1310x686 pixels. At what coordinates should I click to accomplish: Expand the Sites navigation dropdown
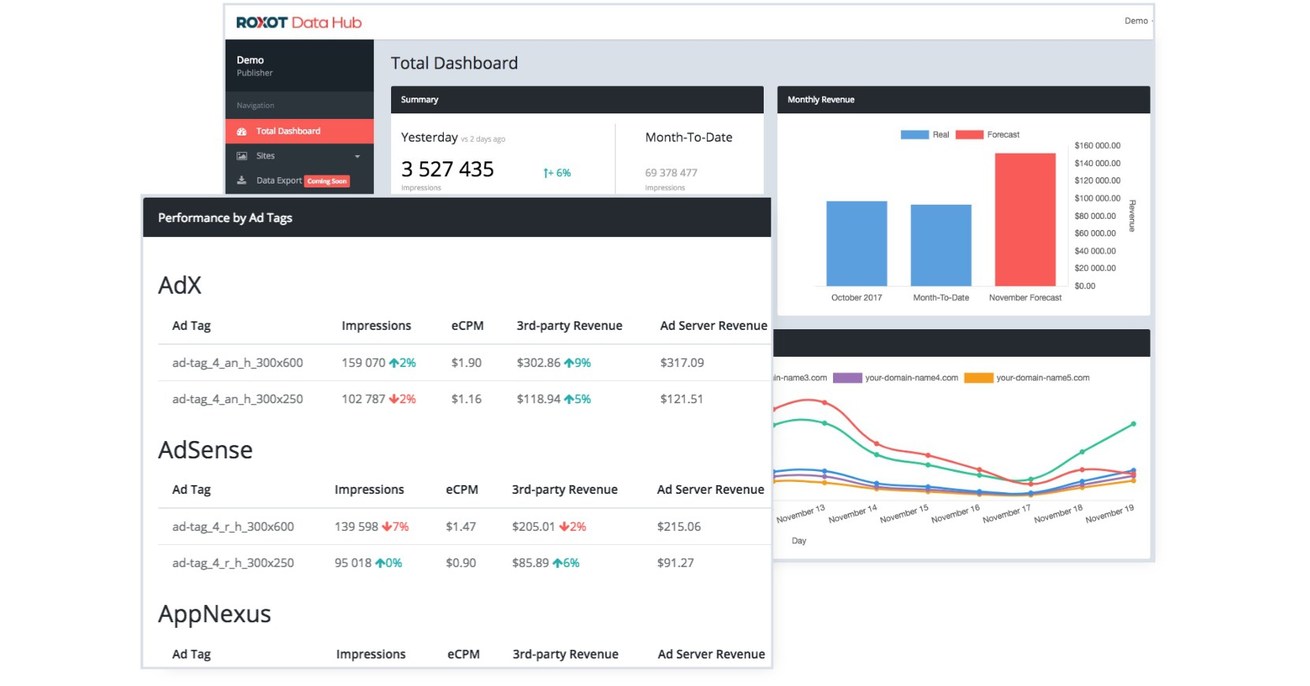(x=357, y=156)
